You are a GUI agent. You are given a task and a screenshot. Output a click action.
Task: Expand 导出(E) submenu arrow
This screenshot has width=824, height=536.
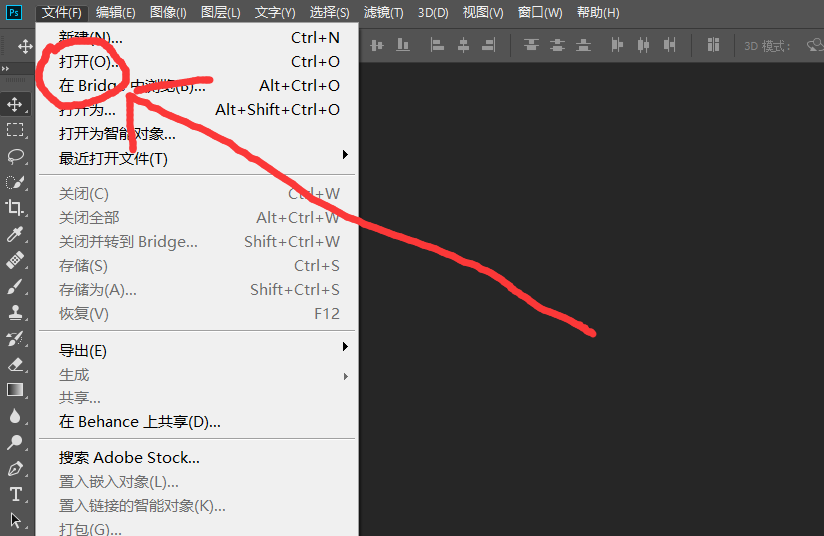pos(345,347)
